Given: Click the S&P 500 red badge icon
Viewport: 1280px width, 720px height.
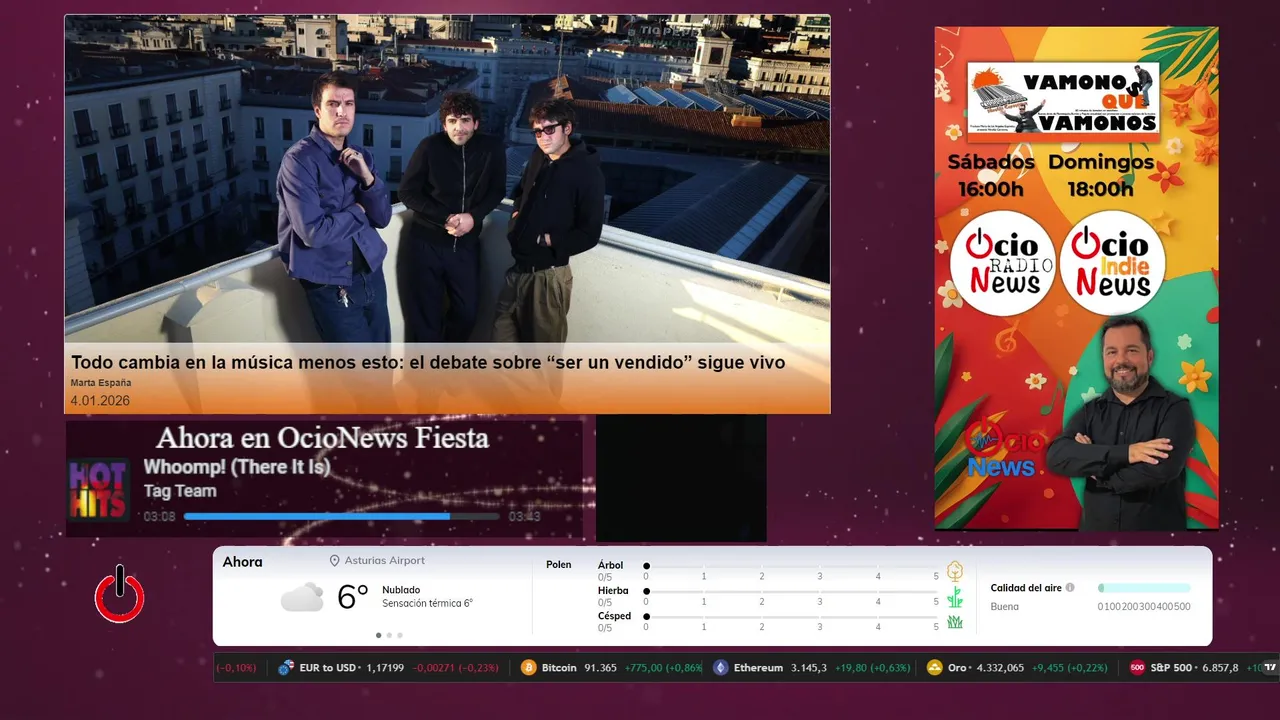Looking at the screenshot, I should [1137, 667].
